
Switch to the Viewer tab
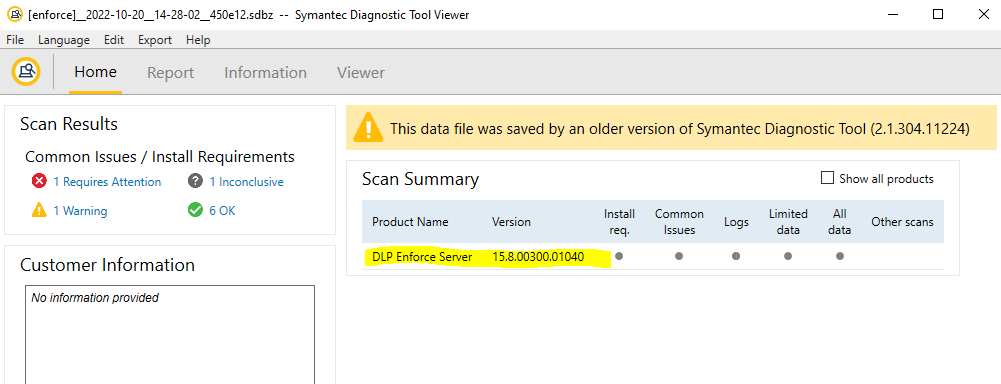(x=361, y=73)
